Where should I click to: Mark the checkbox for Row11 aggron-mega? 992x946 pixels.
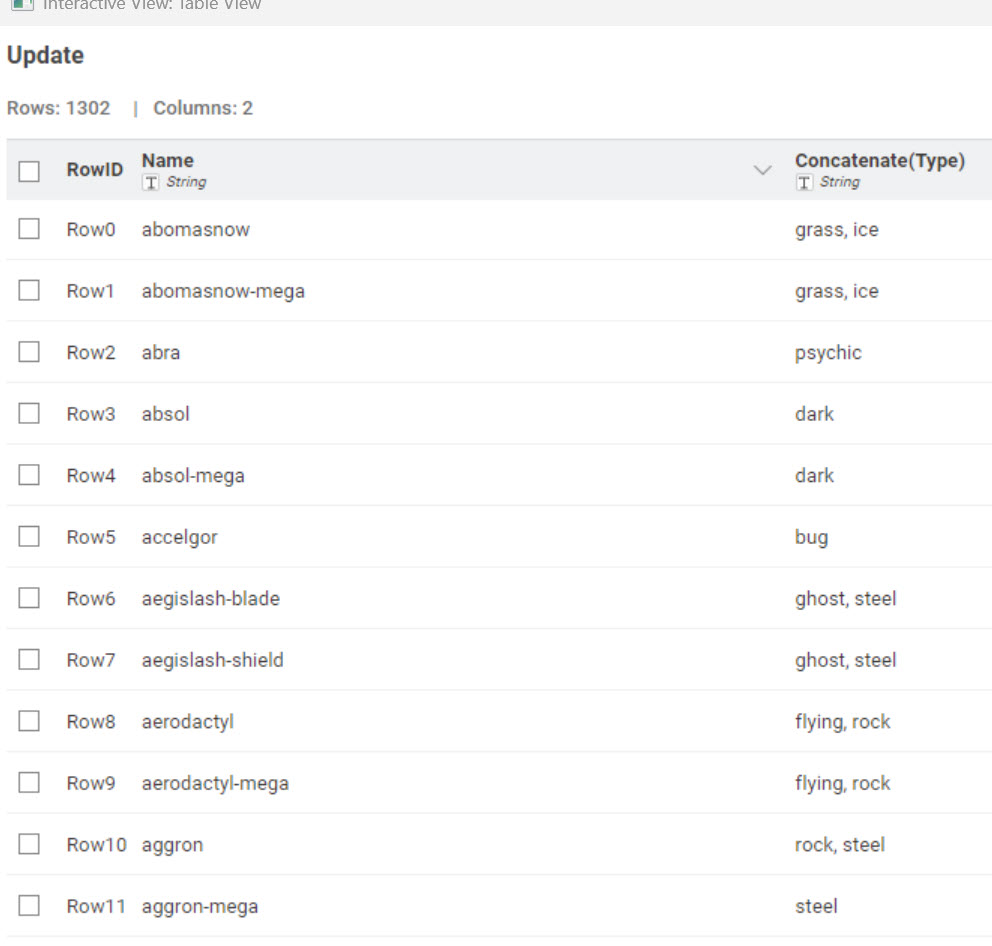click(29, 906)
